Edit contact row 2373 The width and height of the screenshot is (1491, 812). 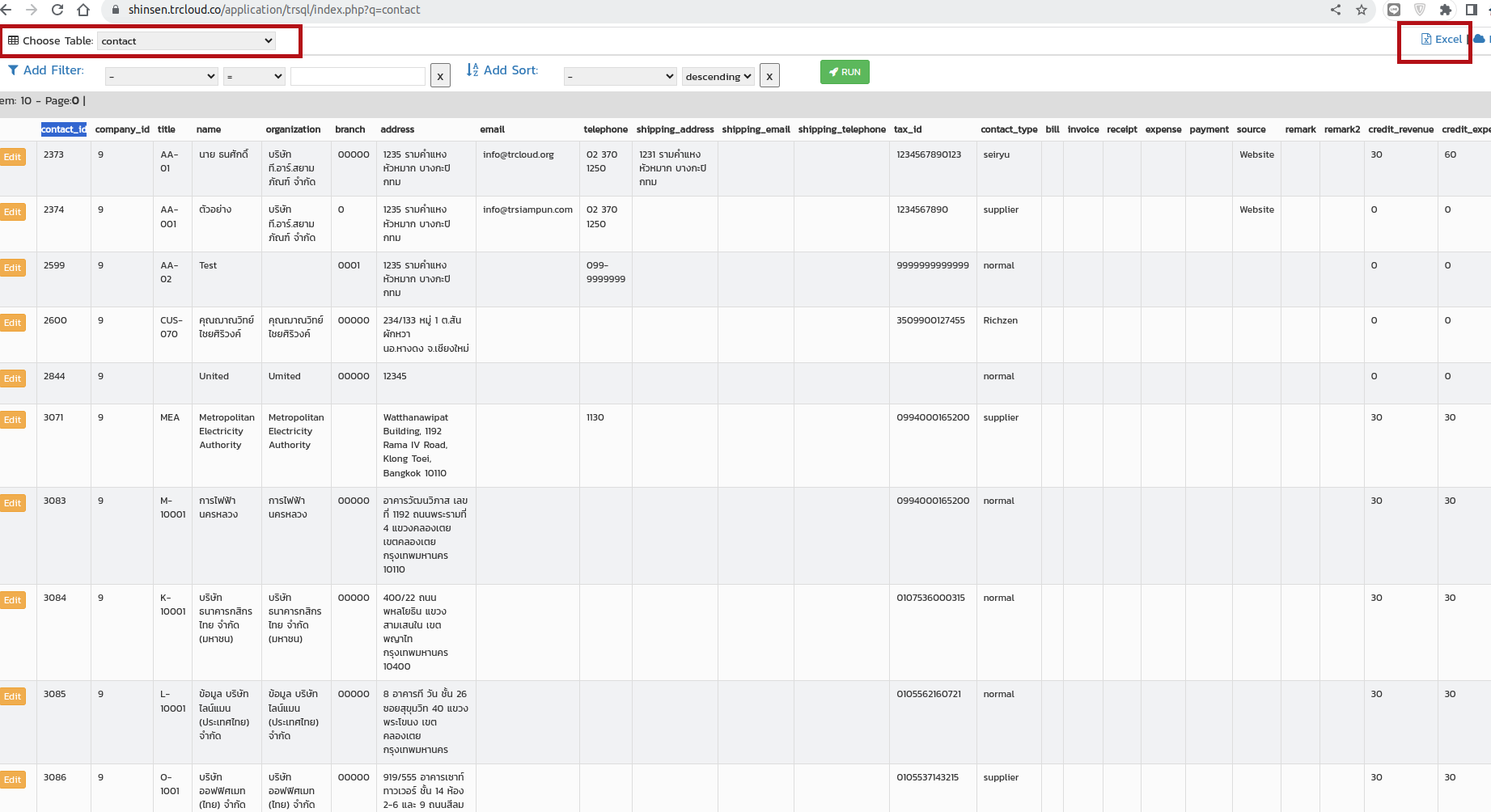pos(12,157)
